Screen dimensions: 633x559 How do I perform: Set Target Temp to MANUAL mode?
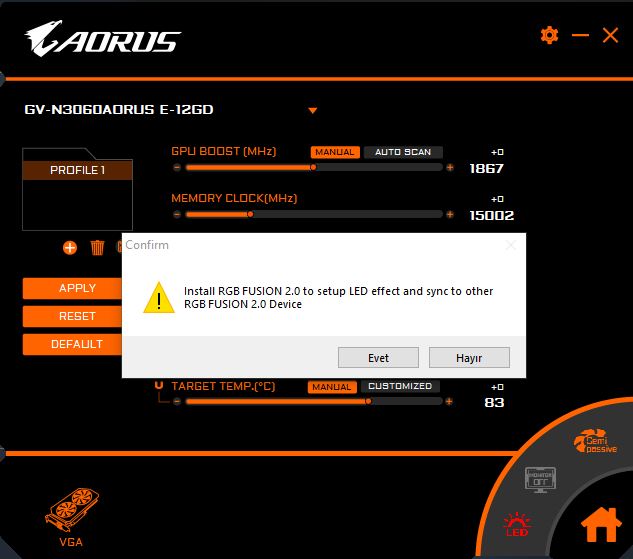[332, 387]
